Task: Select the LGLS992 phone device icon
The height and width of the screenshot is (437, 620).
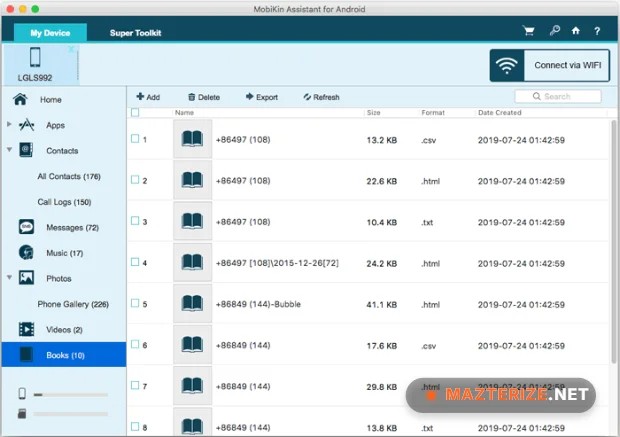Action: coord(35,57)
